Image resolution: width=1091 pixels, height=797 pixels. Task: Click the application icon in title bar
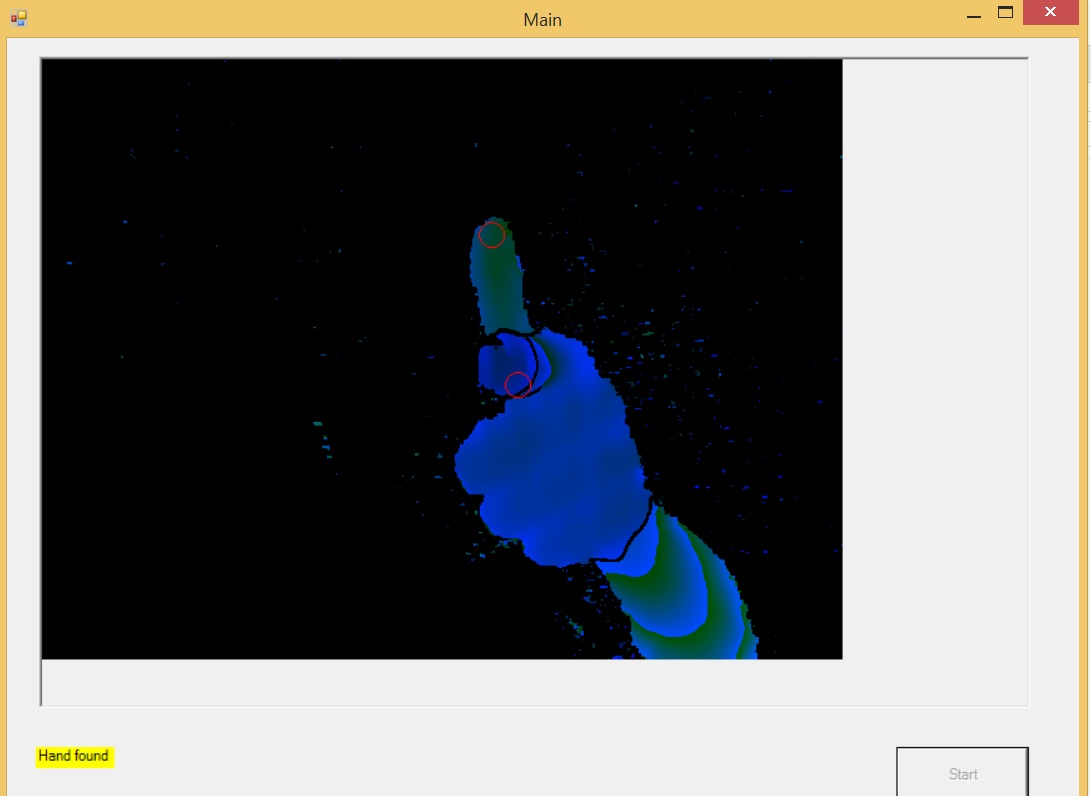[19, 18]
